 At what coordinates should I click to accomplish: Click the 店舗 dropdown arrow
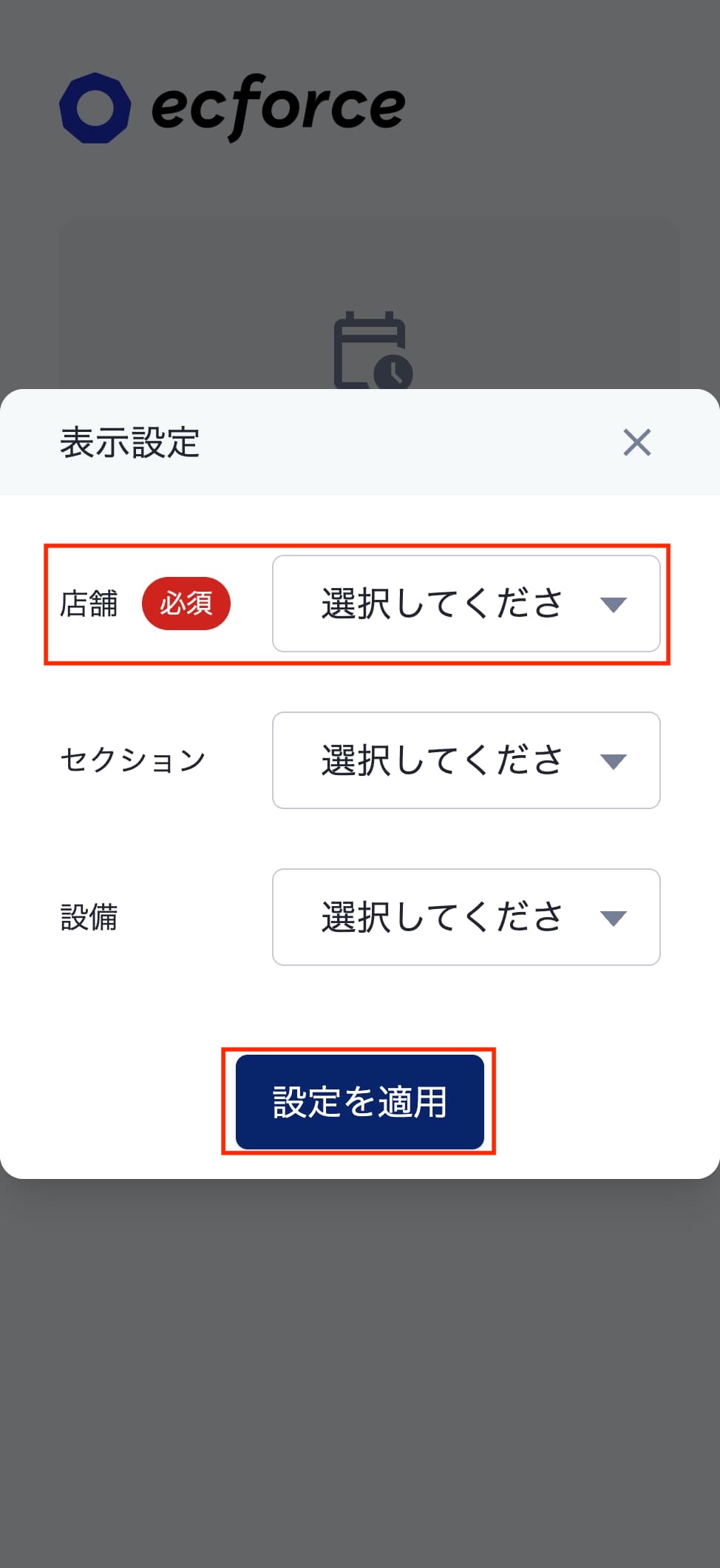614,605
